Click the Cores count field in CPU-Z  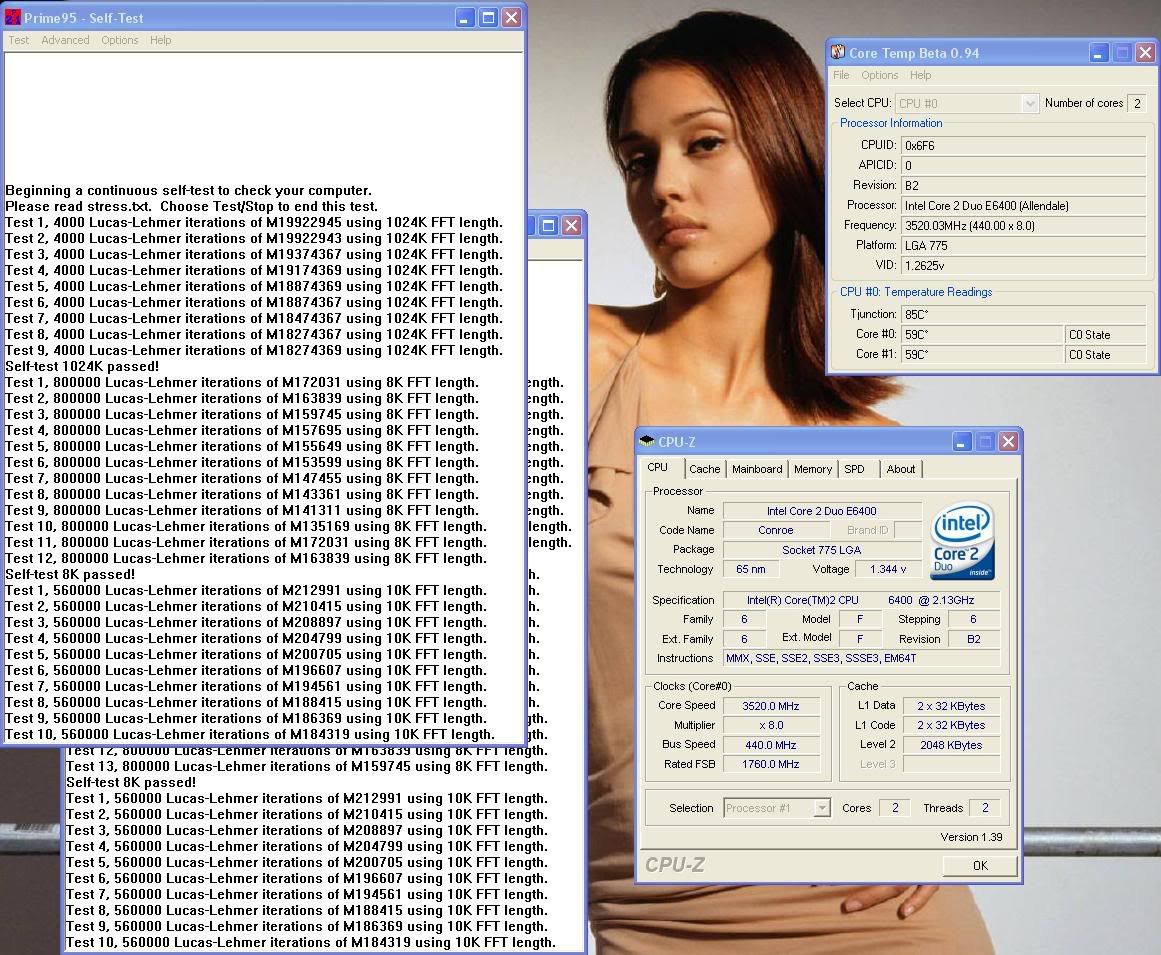tap(895, 808)
